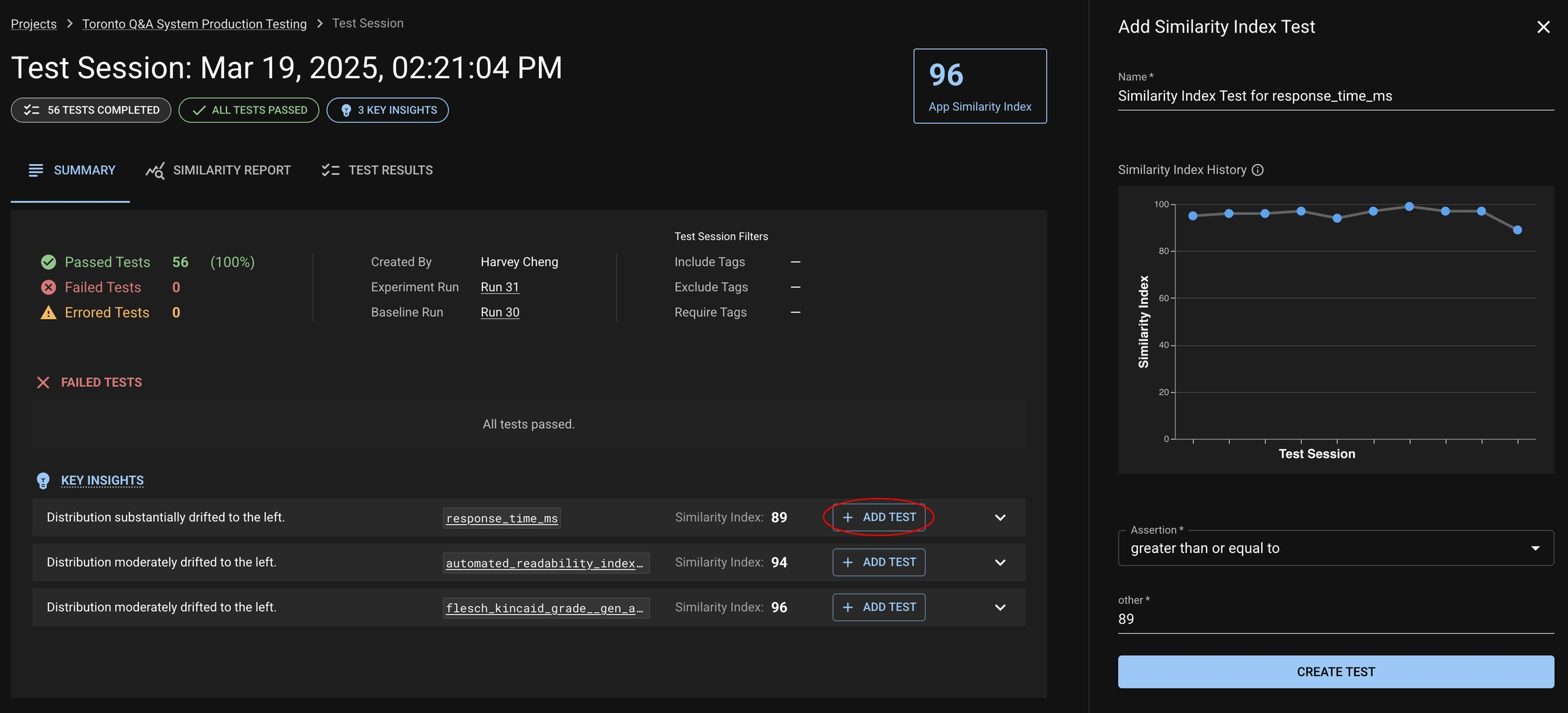This screenshot has height=713, width=1568.
Task: Click the info icon beside Similarity Index History
Action: click(x=1258, y=170)
